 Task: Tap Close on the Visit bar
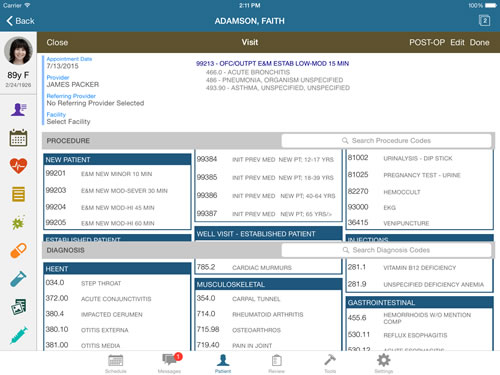click(57, 42)
